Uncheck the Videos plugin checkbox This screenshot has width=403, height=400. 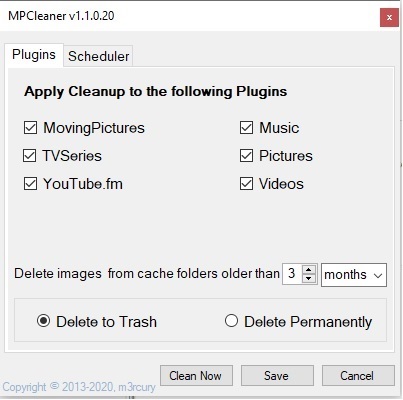tap(246, 184)
